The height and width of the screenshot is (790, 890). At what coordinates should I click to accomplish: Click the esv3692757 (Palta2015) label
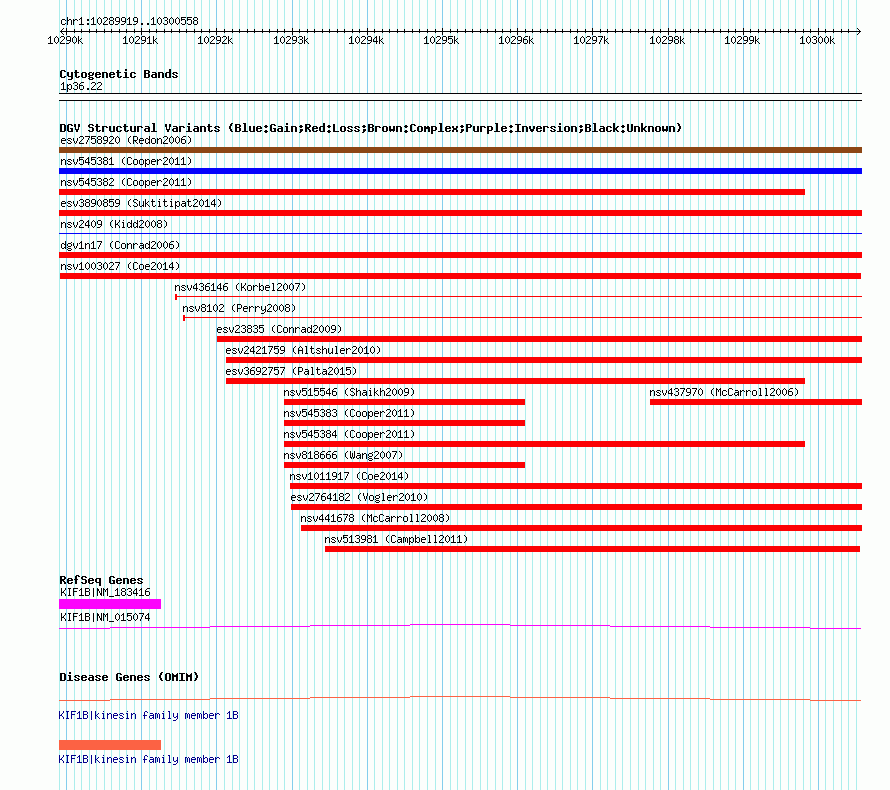pyautogui.click(x=291, y=371)
